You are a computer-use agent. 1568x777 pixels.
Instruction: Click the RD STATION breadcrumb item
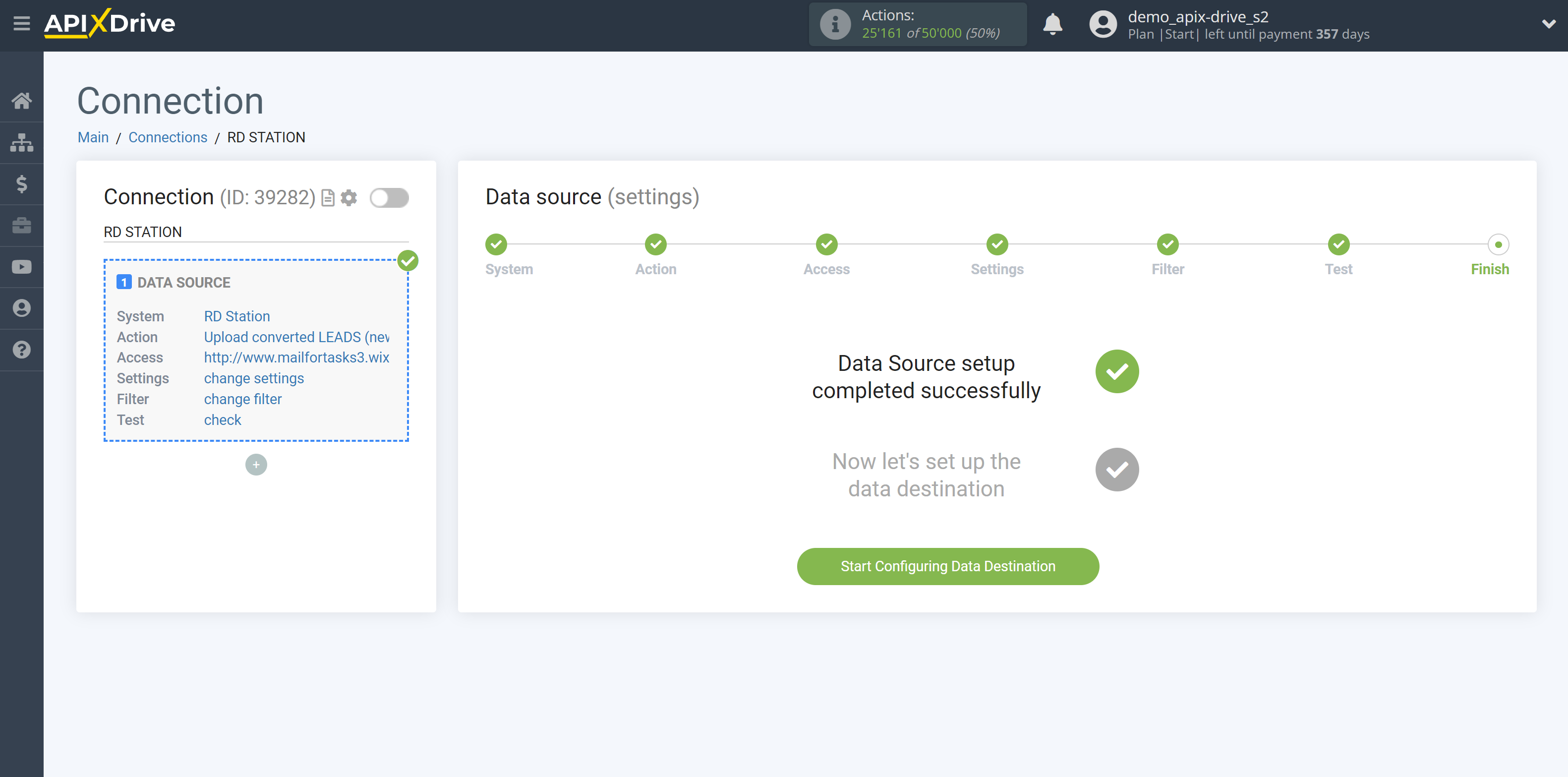[x=265, y=138]
